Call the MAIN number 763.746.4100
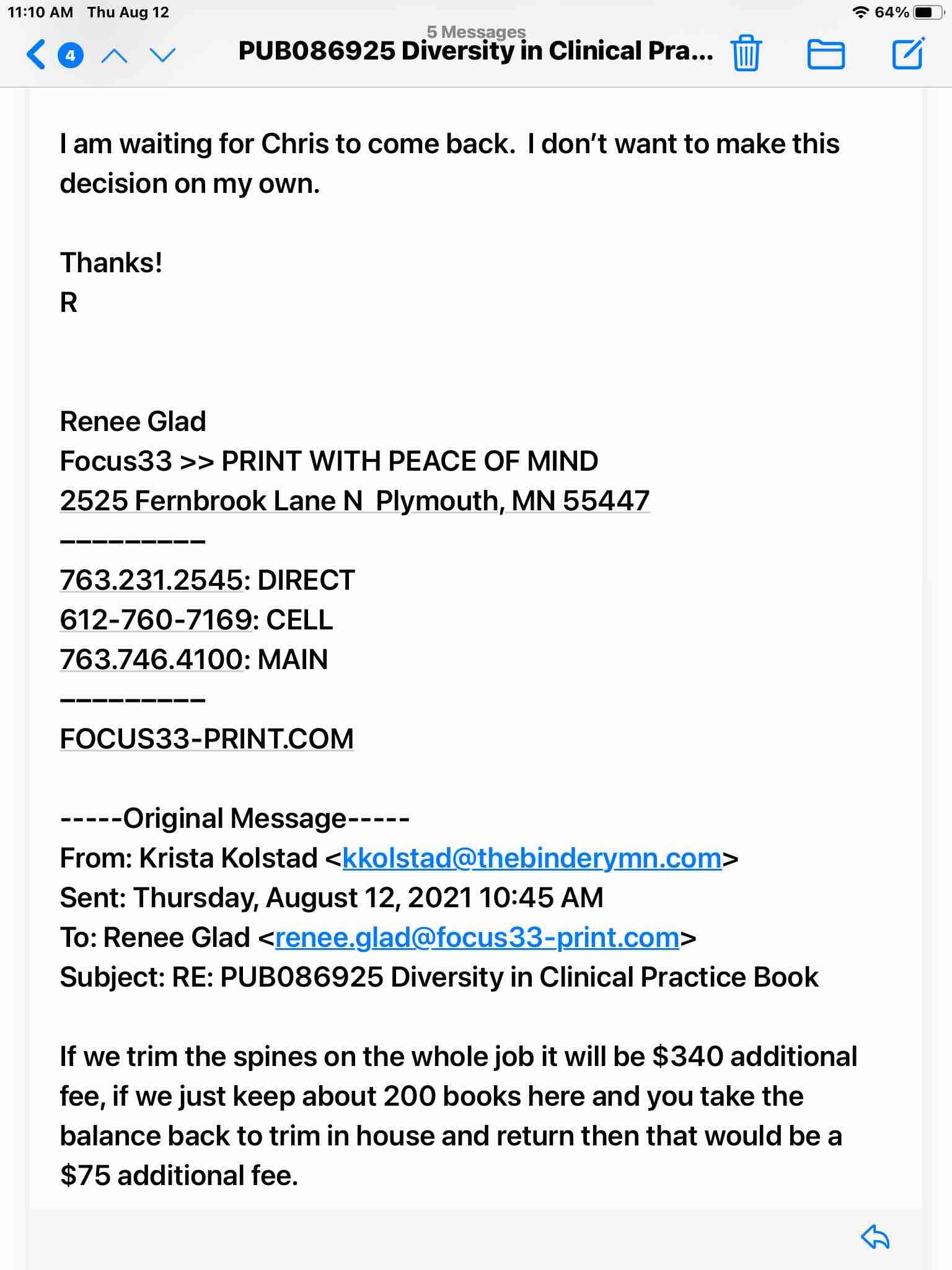 pyautogui.click(x=151, y=660)
